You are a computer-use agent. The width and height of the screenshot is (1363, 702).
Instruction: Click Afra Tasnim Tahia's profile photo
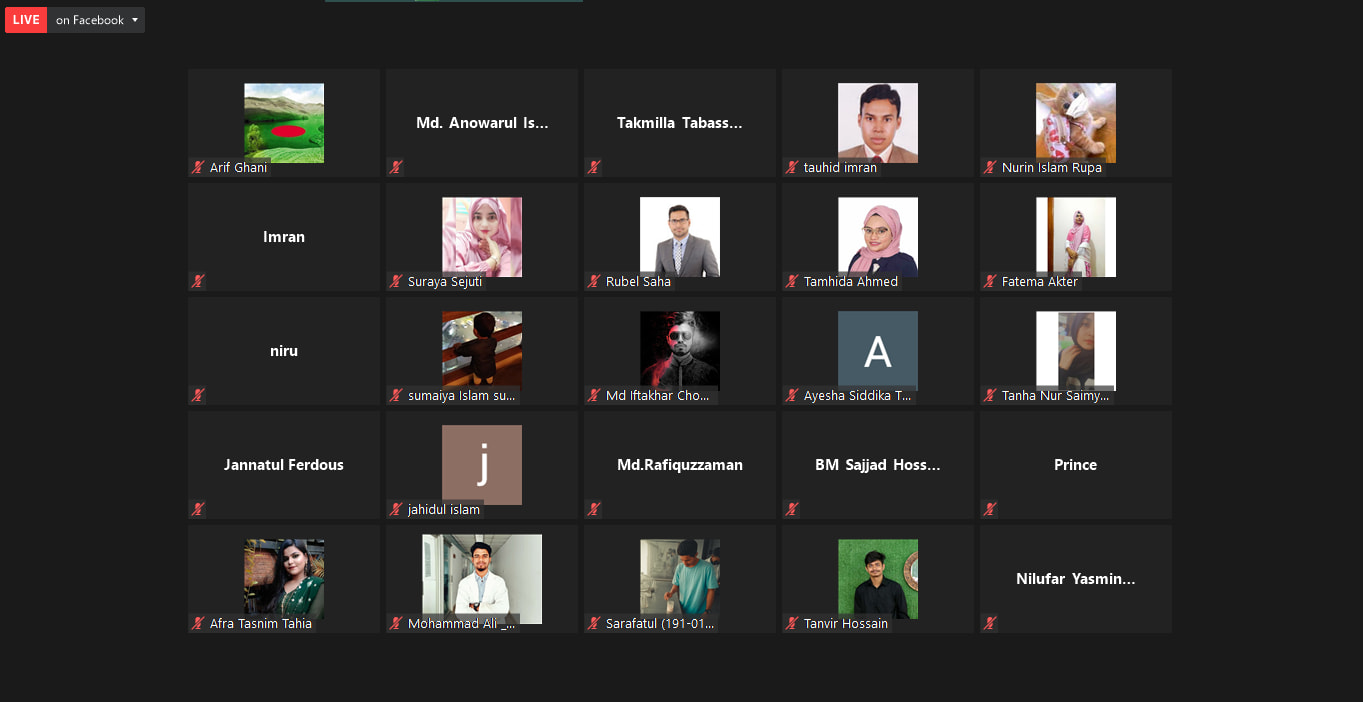[284, 579]
